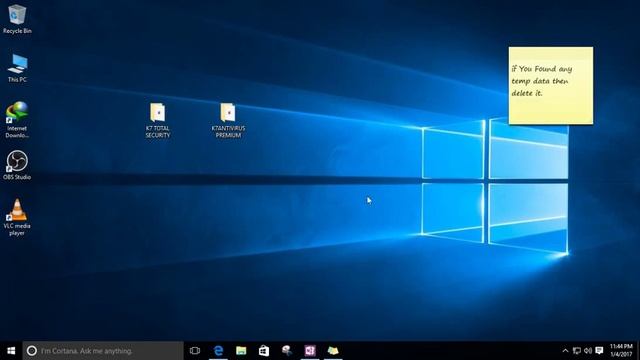Image resolution: width=640 pixels, height=360 pixels.
Task: Switch to the Sticky Notes taskbar app
Action: (333, 351)
